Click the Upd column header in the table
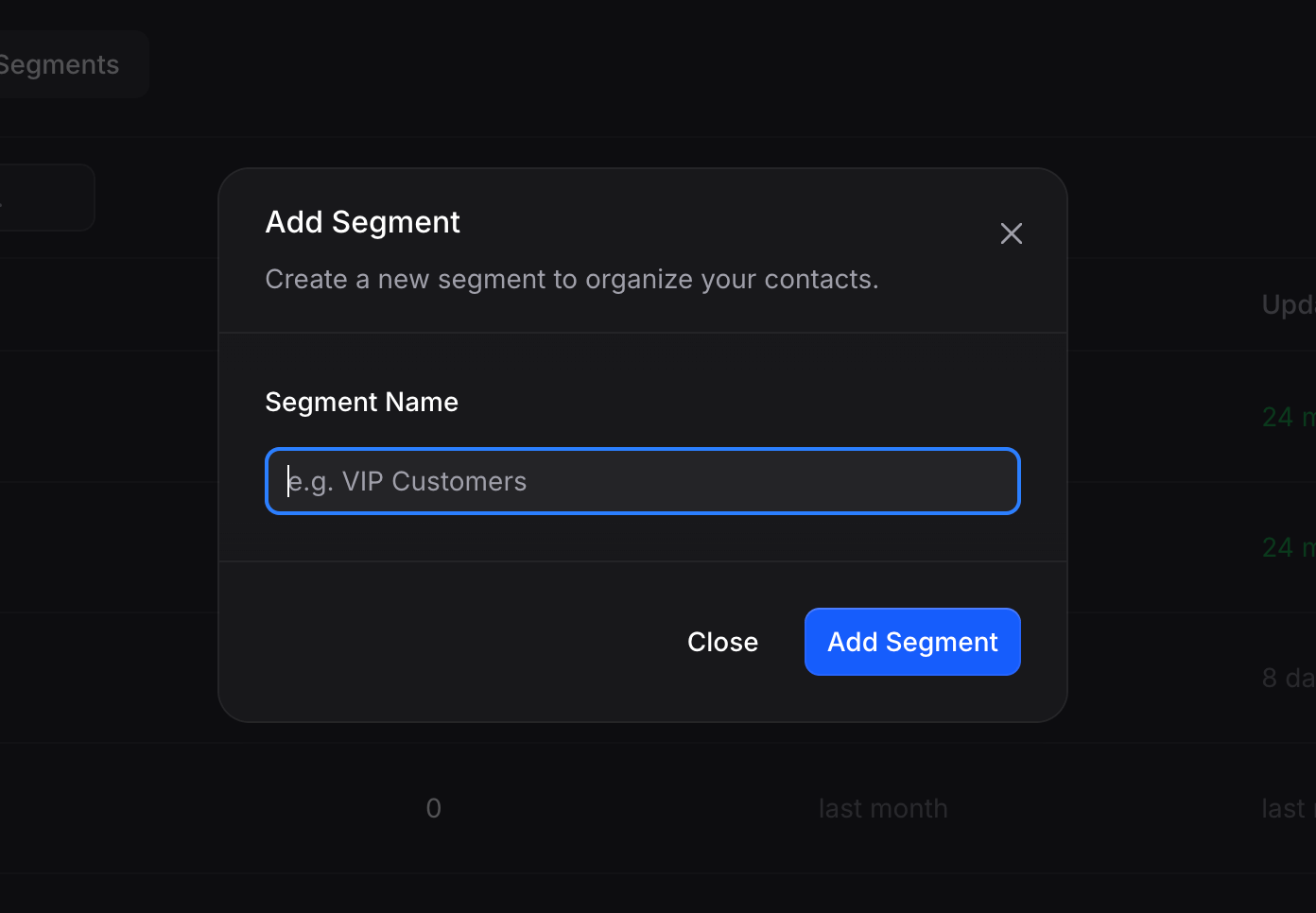 pos(1288,303)
